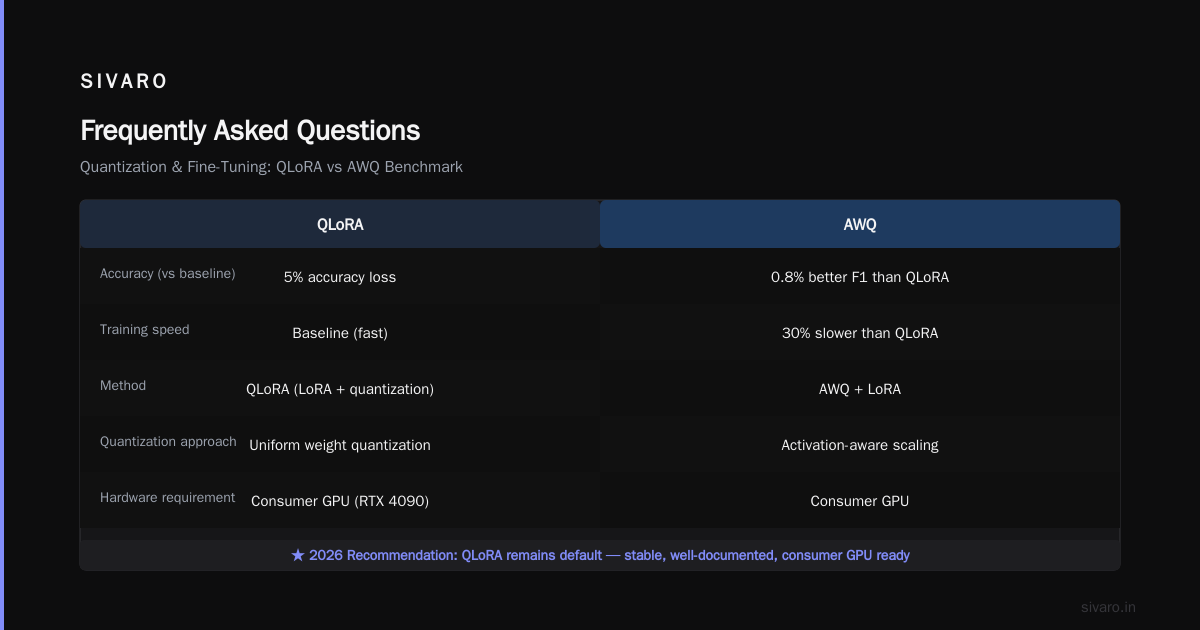This screenshot has height=630, width=1200.
Task: Click the Activation-aware scaling cell
Action: pyautogui.click(x=860, y=445)
